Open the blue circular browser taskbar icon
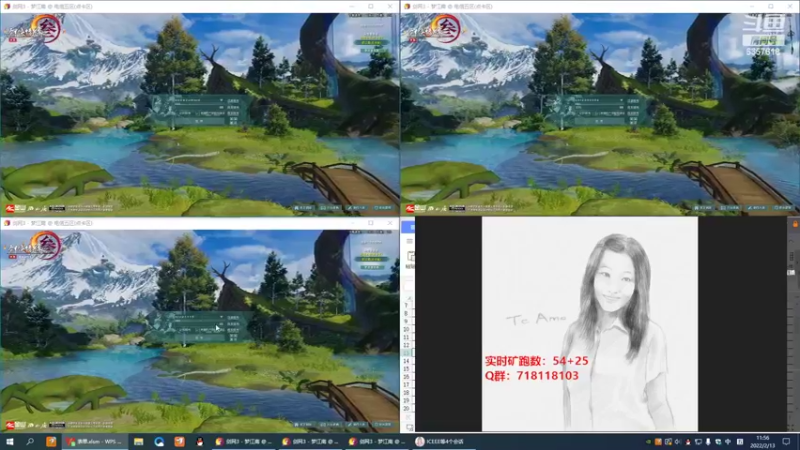800x450 pixels. (159, 441)
